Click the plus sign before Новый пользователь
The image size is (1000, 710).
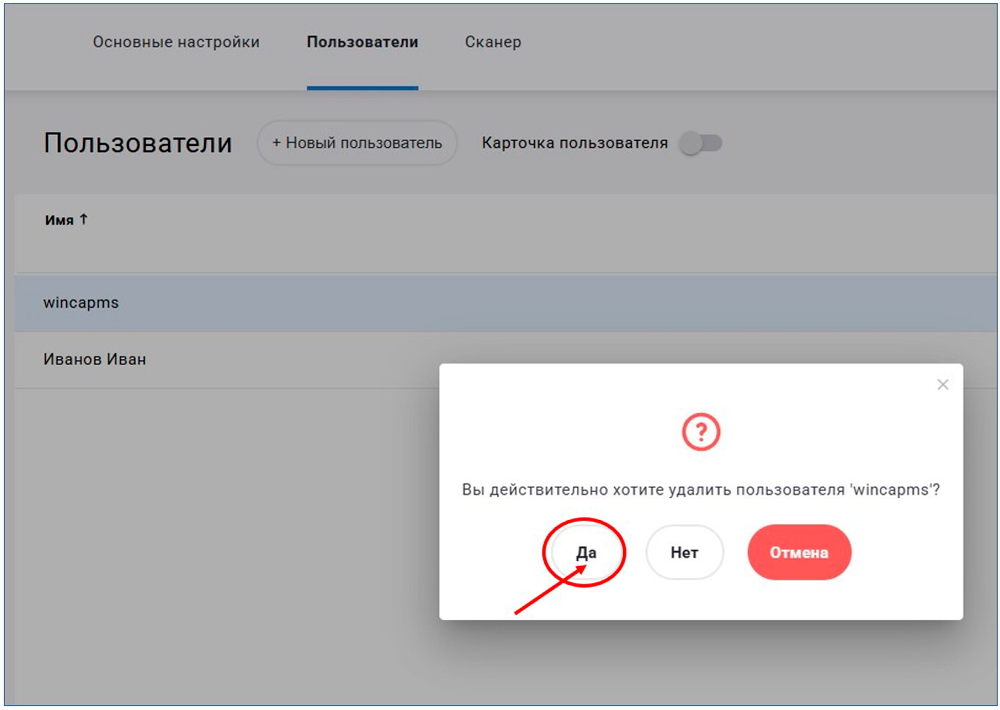pos(276,143)
